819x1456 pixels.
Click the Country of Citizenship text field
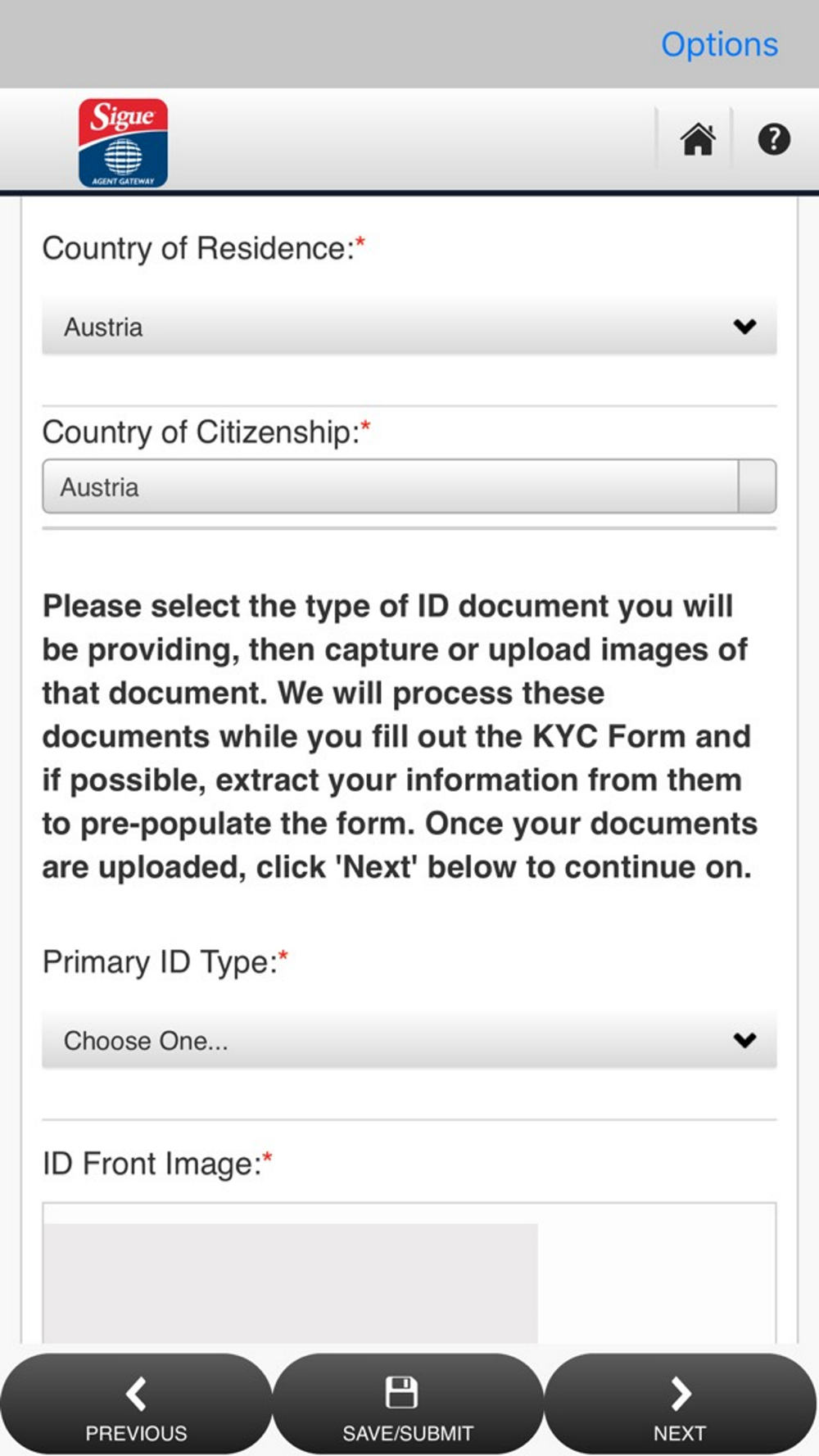point(391,486)
